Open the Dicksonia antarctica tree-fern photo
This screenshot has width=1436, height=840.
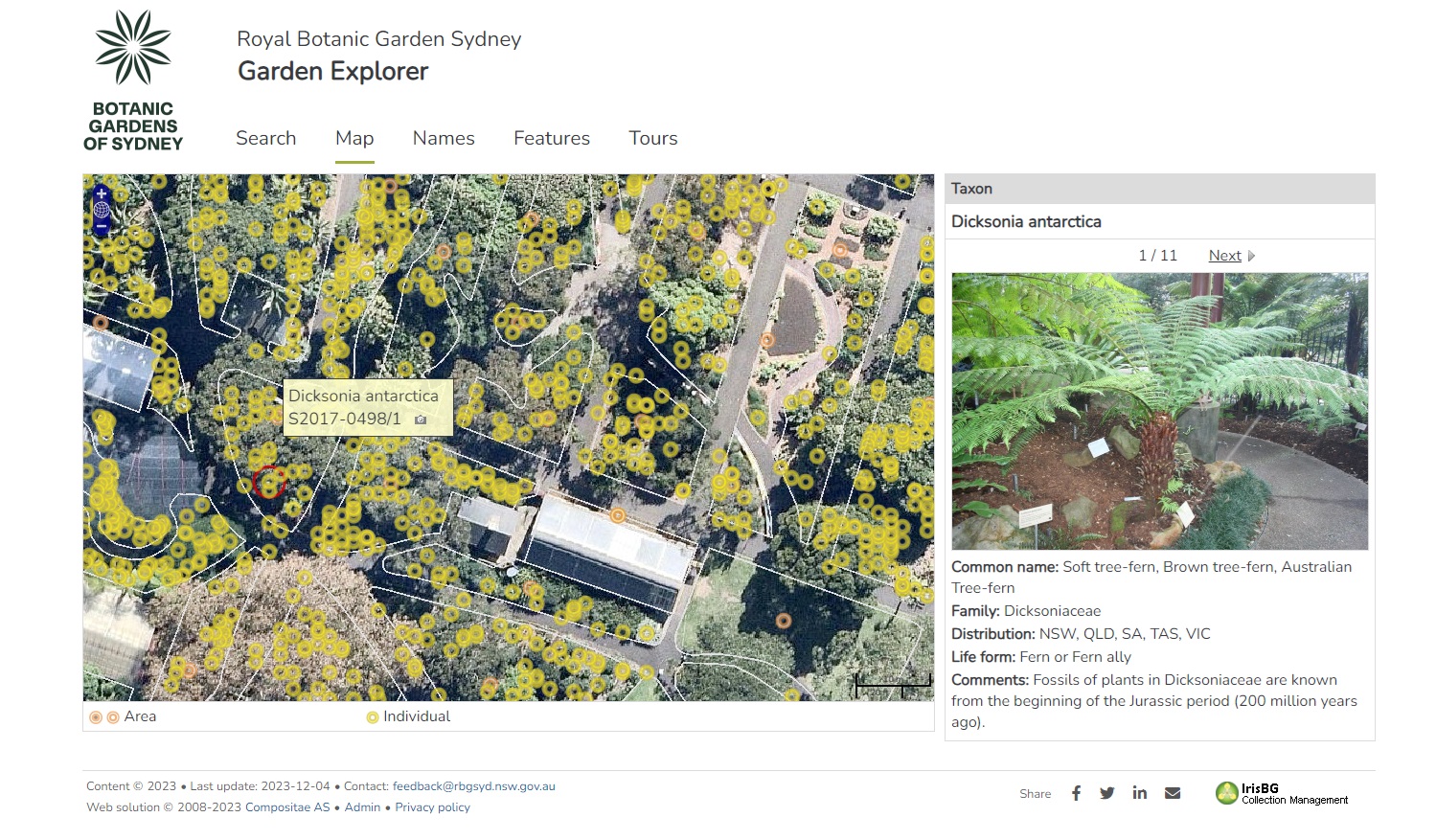(x=1159, y=411)
